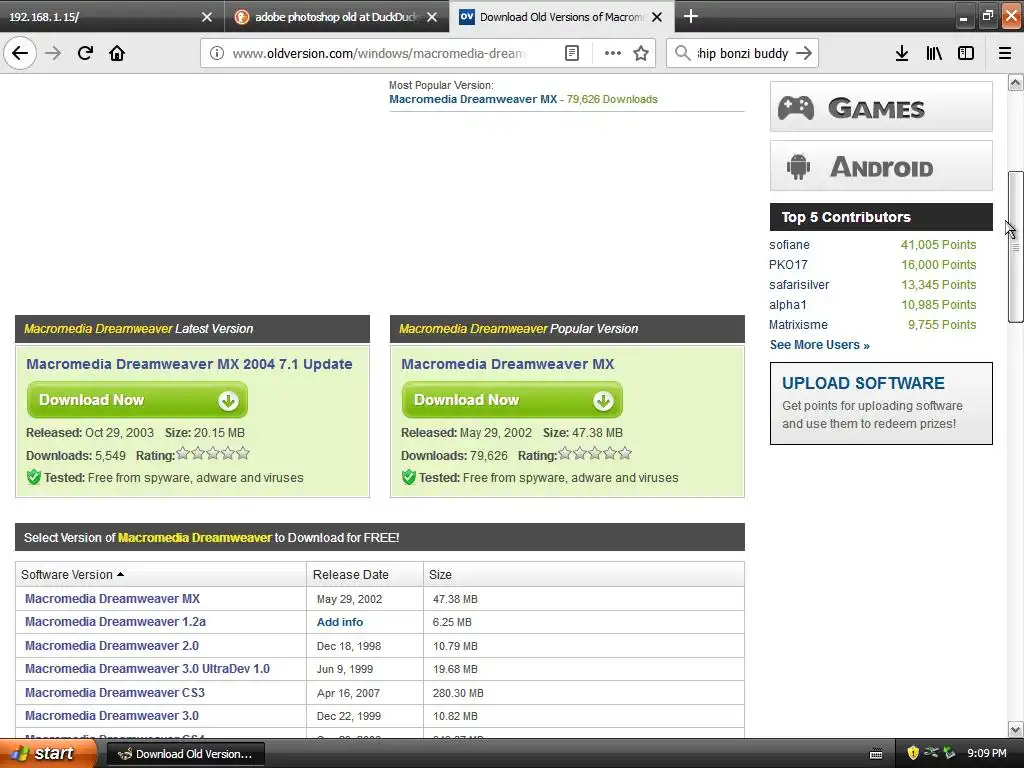Viewport: 1024px width, 768px height.
Task: Download popular Macromedia Dreamweaver MX now
Action: [512, 400]
